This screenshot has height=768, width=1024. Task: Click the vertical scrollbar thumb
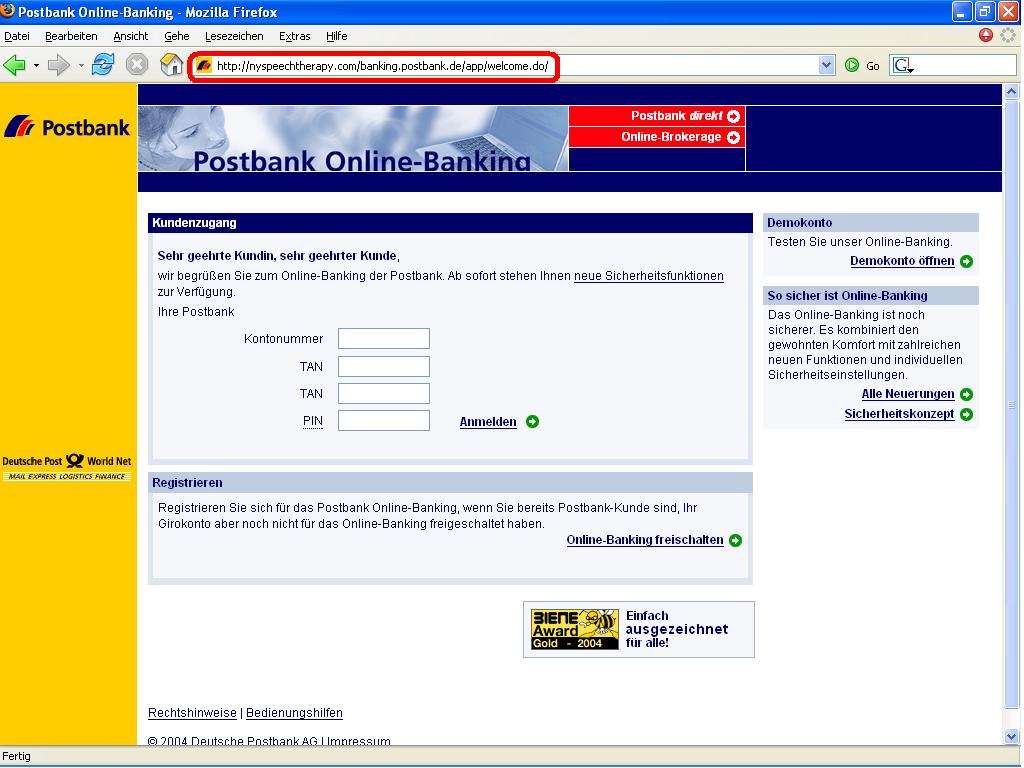(1011, 404)
